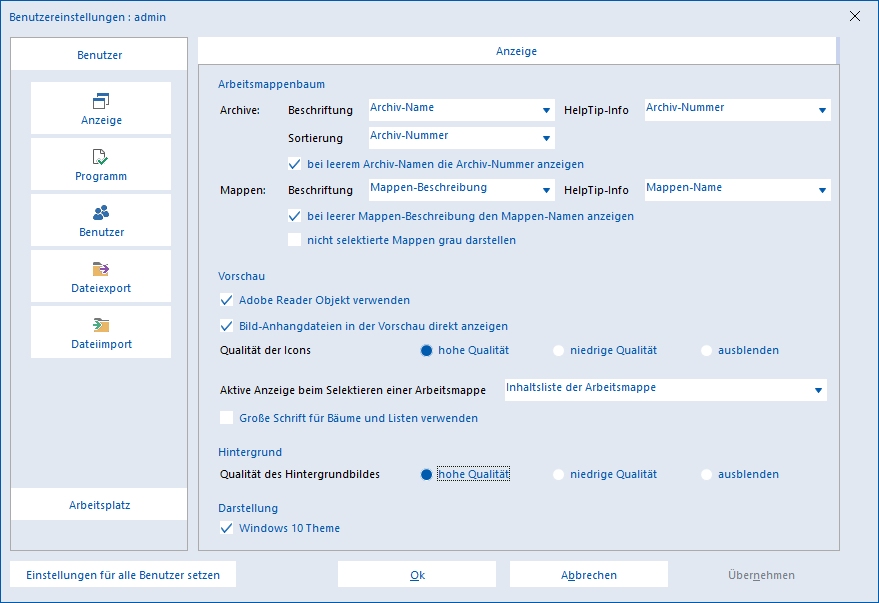879x603 pixels.
Task: Cancel with the Abbrechen button
Action: point(589,574)
